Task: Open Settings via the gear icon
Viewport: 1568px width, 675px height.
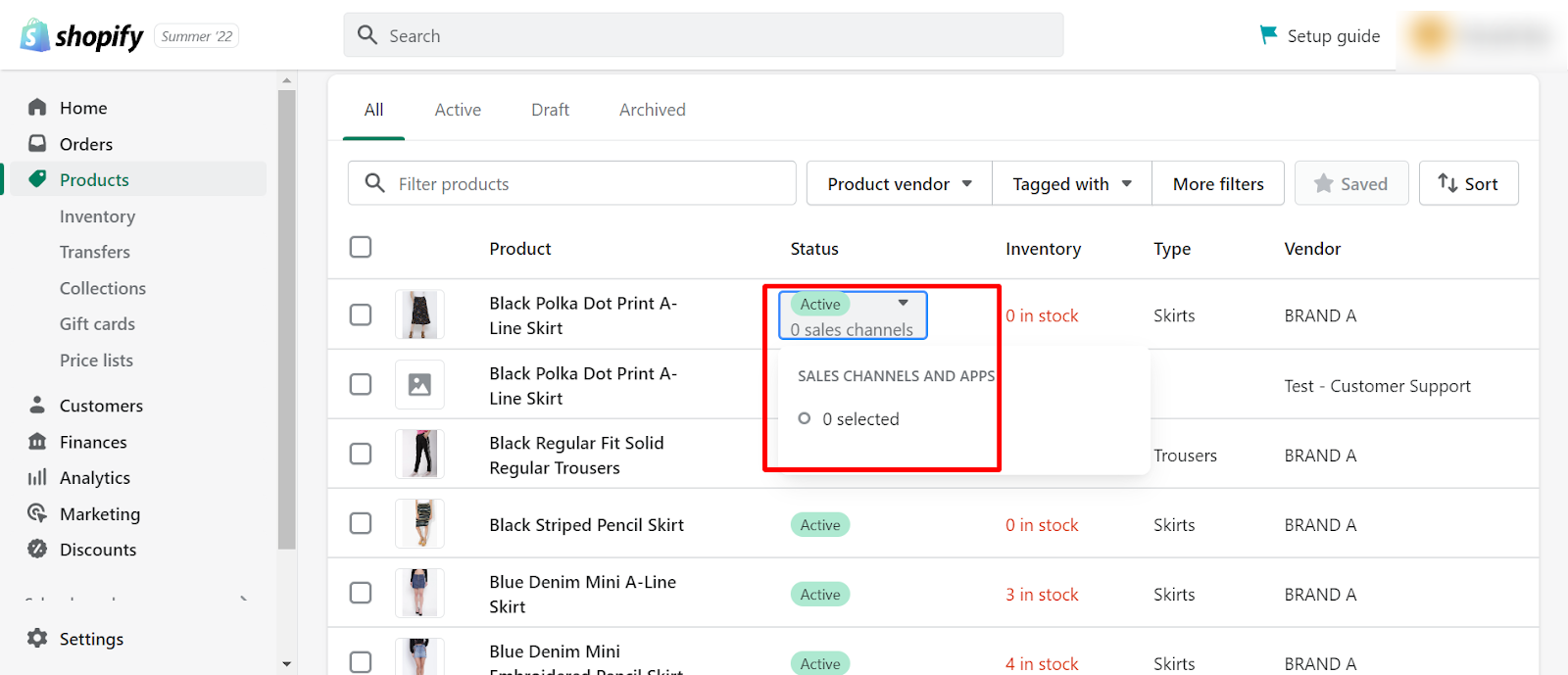Action: pyautogui.click(x=37, y=638)
